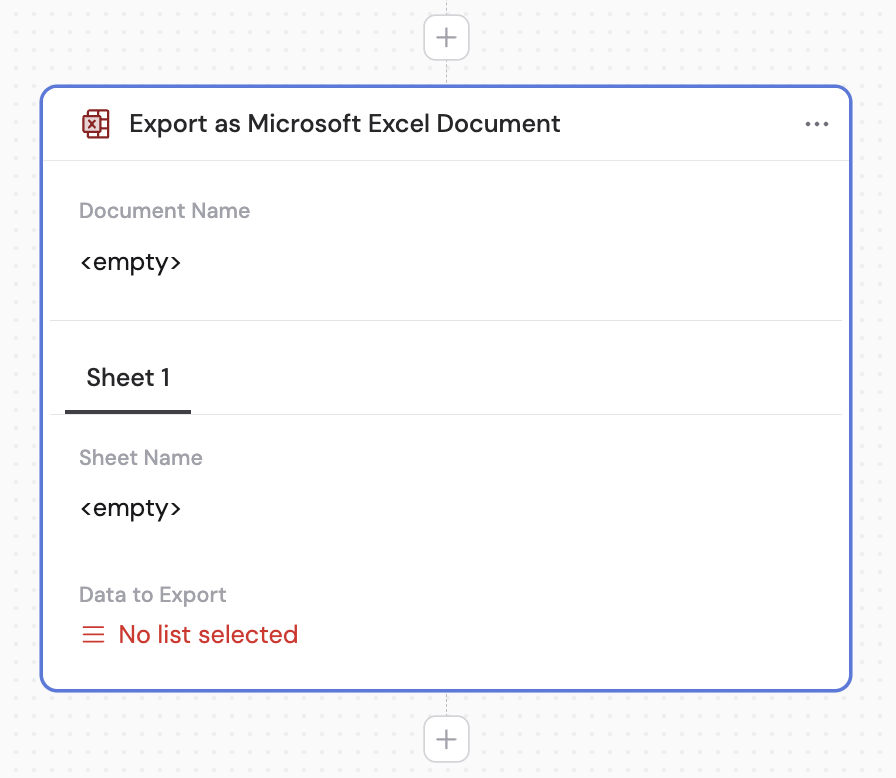896x778 pixels.
Task: Open node options via the ellipsis icon
Action: pos(817,123)
